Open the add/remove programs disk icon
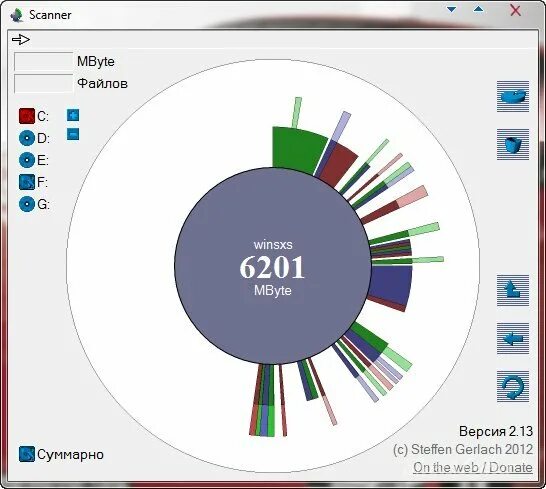 coord(513,96)
